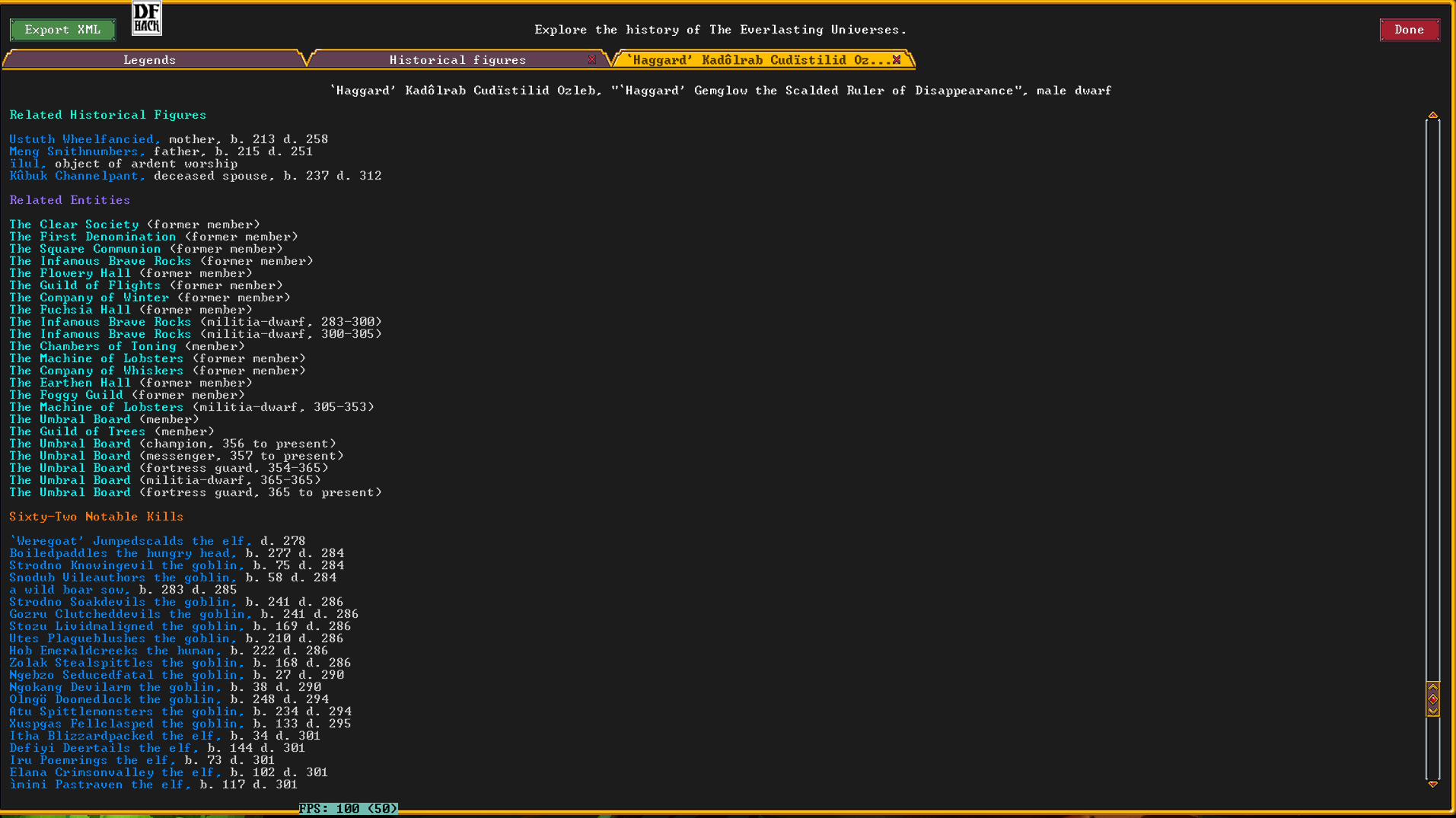
Task: Open The First Denomination entity
Action: [93, 237]
